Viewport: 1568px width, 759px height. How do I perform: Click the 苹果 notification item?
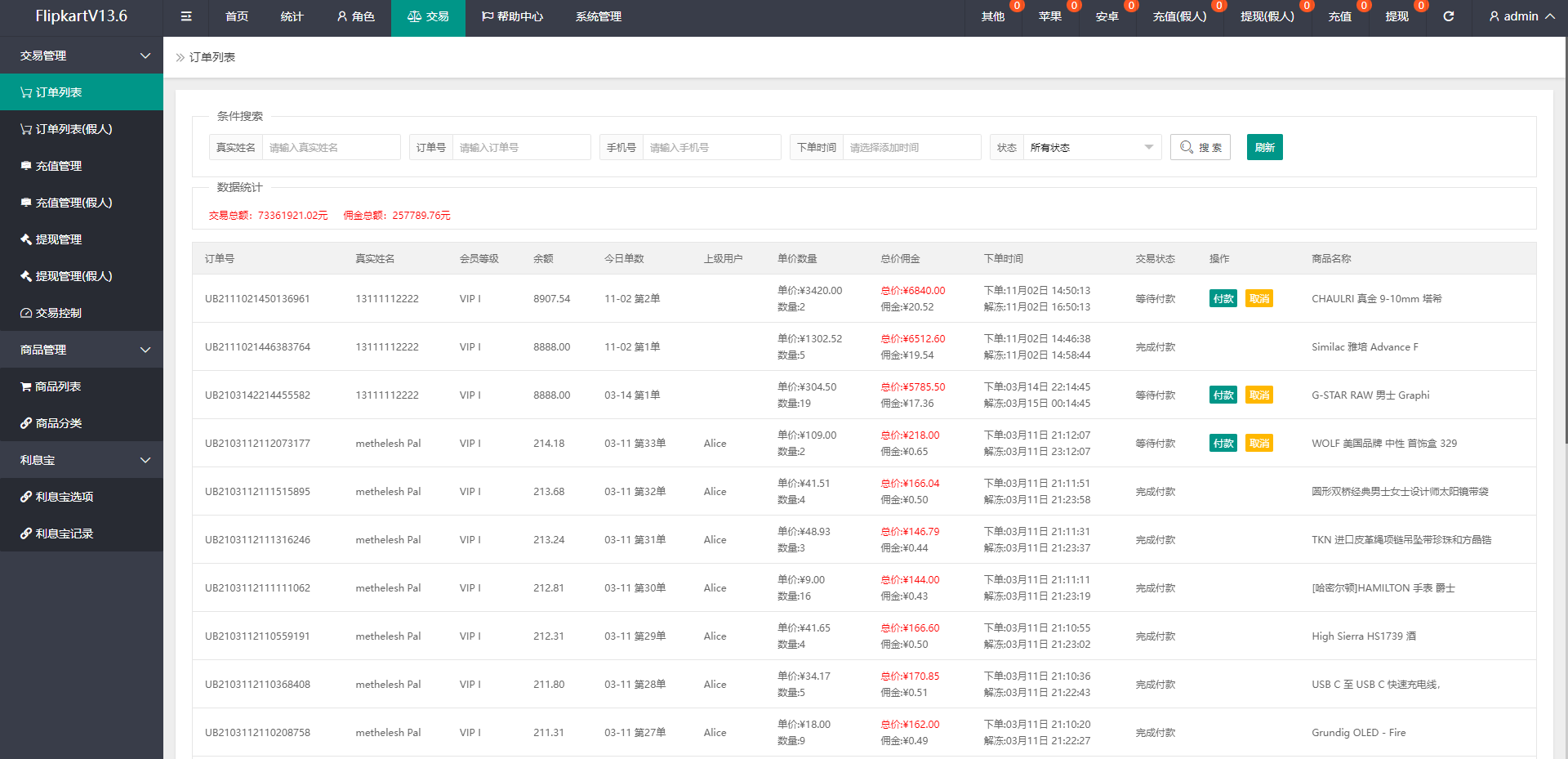[1050, 16]
